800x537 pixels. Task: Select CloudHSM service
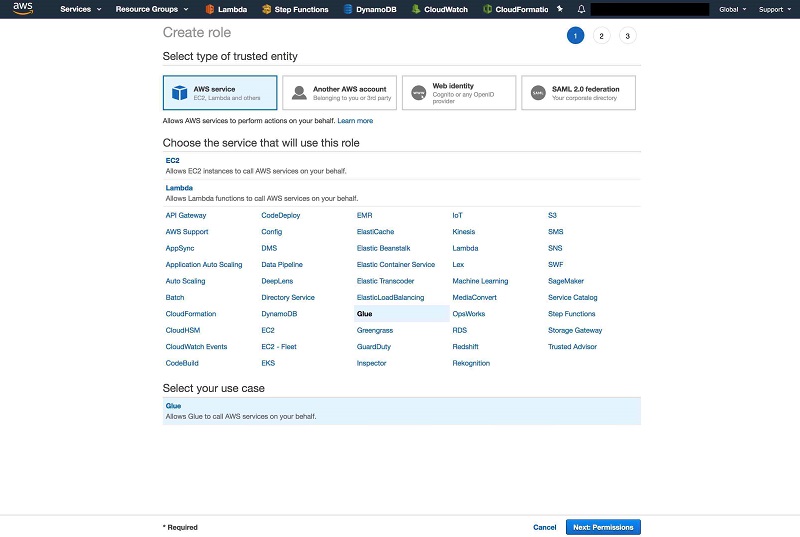coord(183,330)
